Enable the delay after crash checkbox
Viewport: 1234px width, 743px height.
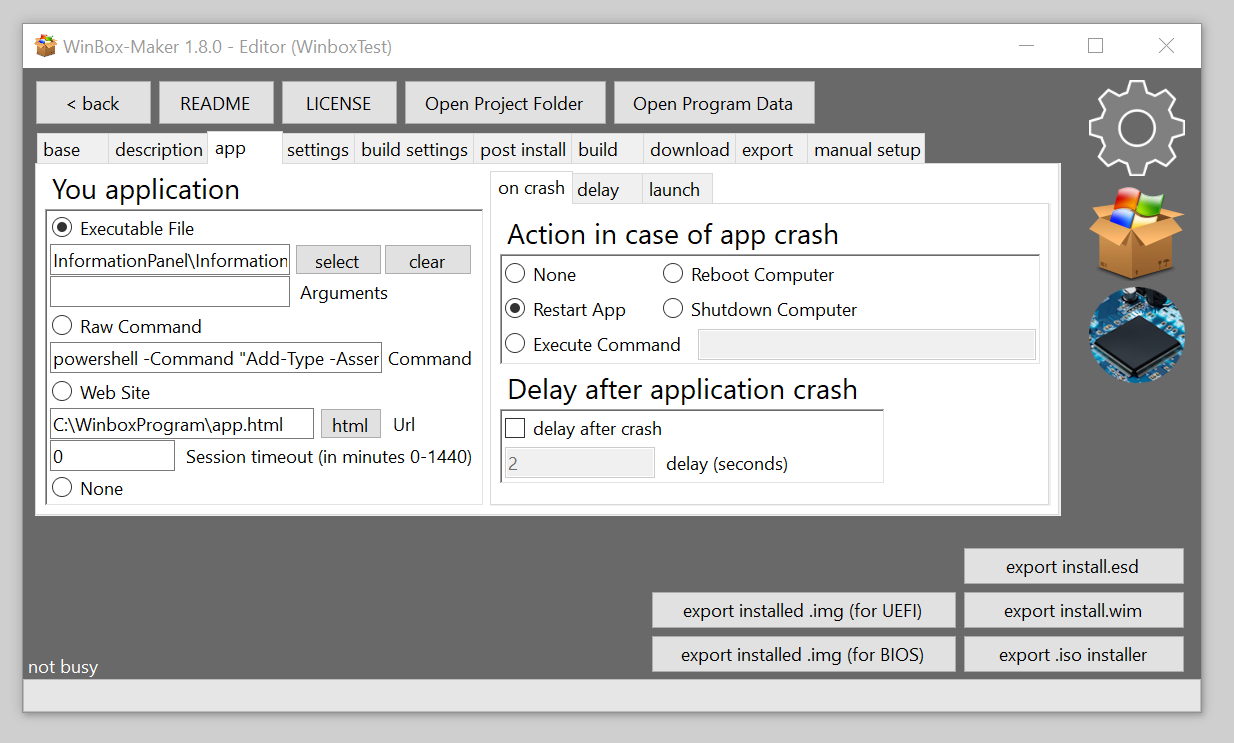point(515,428)
